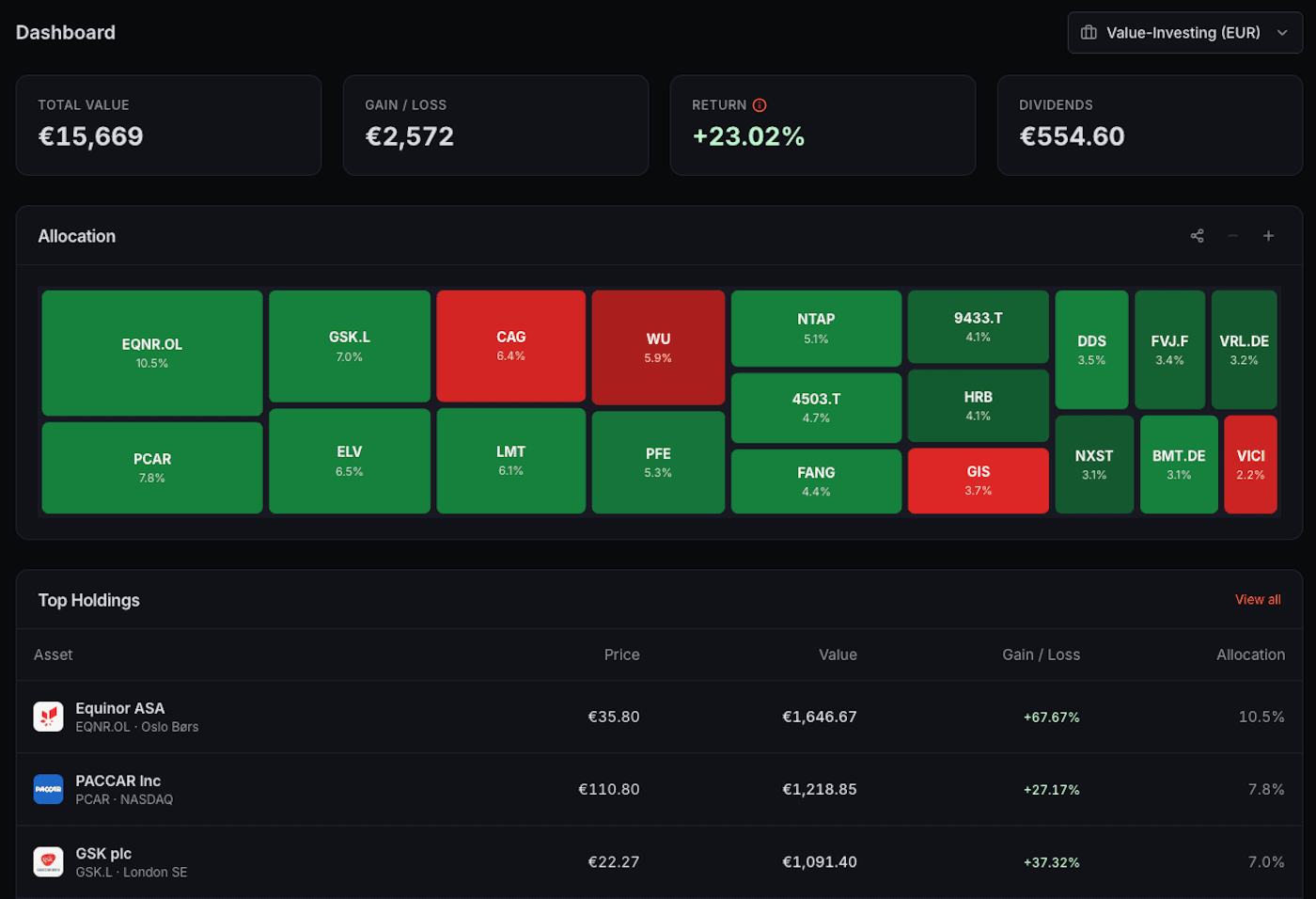1316x899 pixels.
Task: Click the red GIS tile
Action: click(979, 481)
